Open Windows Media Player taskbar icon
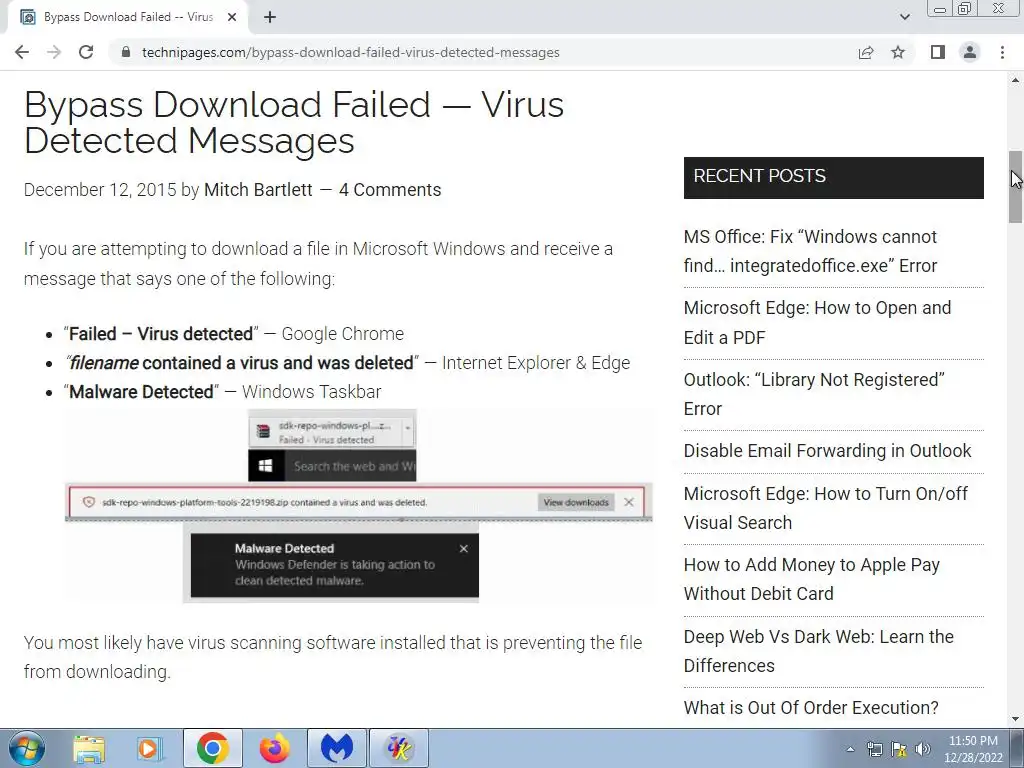1024x768 pixels. click(x=149, y=748)
